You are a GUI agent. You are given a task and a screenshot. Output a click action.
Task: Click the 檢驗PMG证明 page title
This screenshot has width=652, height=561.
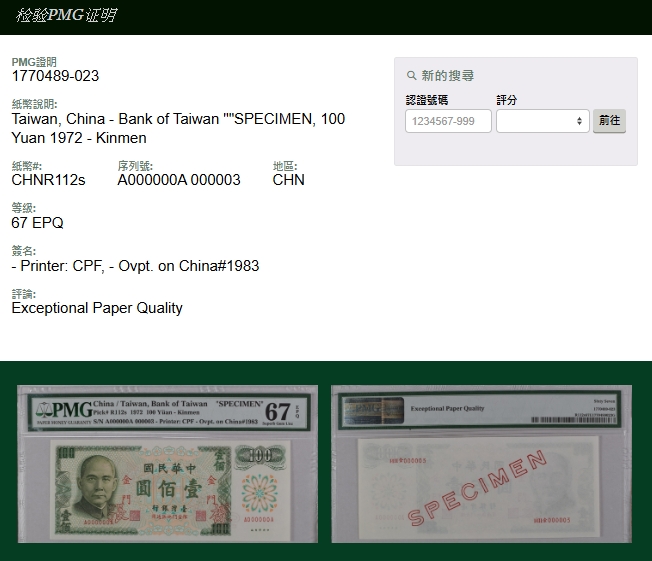(x=67, y=15)
